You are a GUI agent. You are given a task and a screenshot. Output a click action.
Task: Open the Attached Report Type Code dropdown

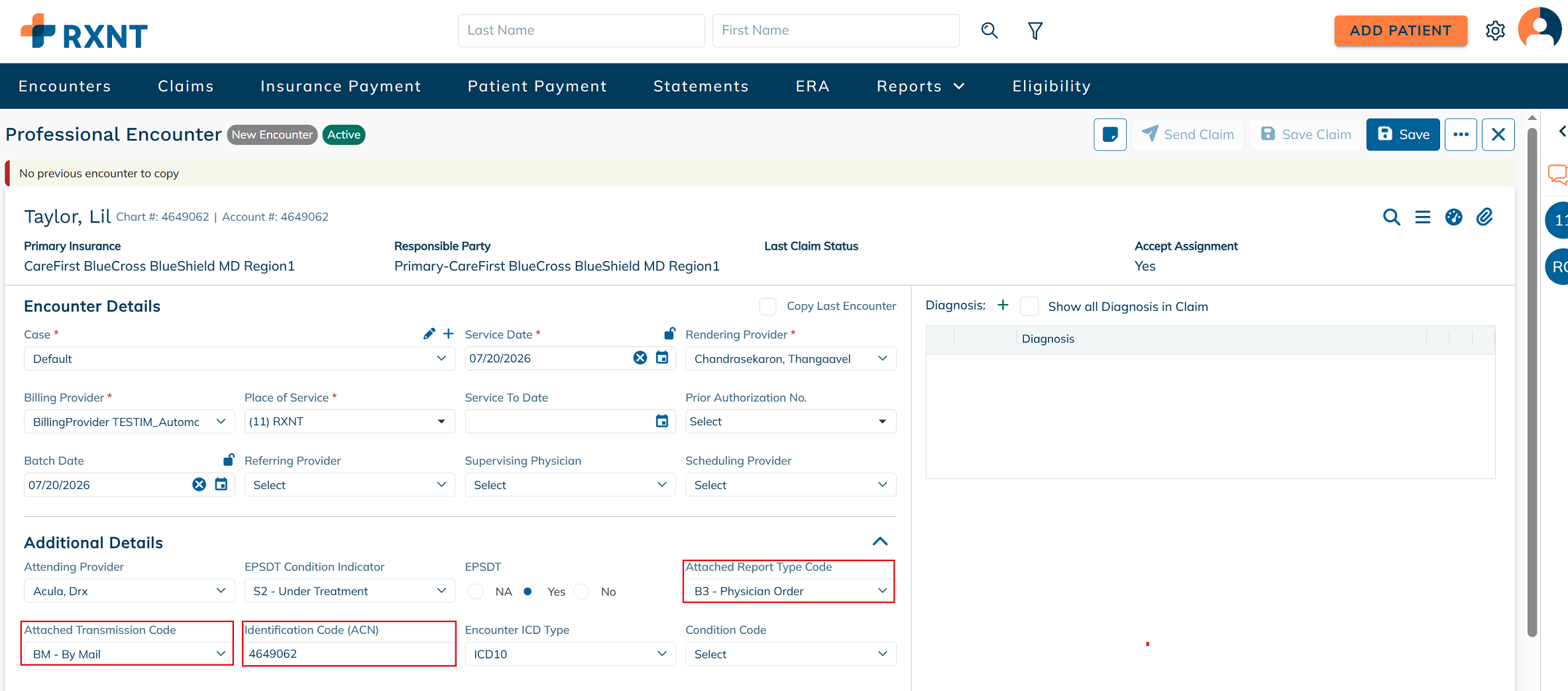point(790,591)
